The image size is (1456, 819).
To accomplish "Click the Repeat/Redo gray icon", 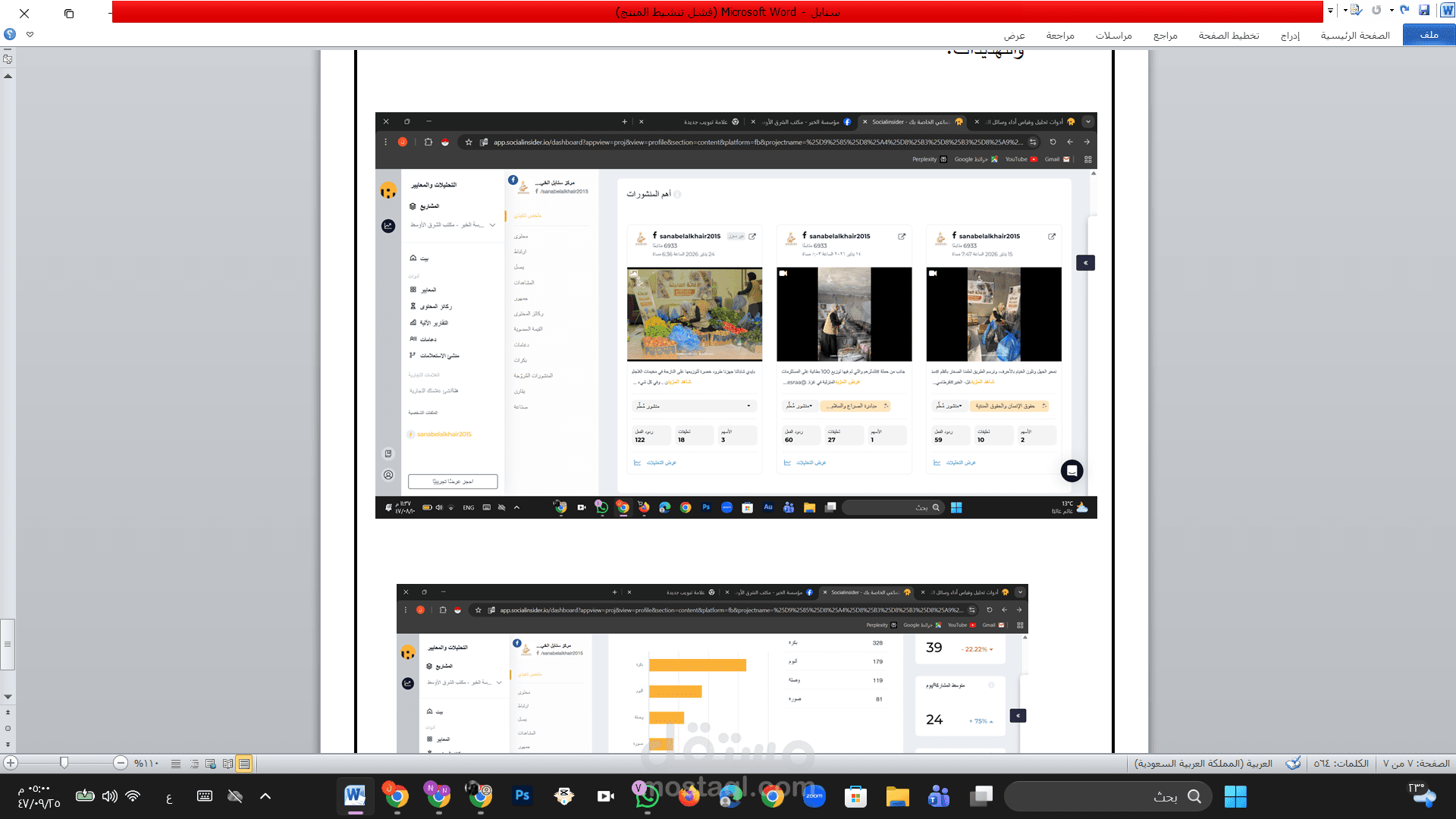I will pyautogui.click(x=1376, y=10).
